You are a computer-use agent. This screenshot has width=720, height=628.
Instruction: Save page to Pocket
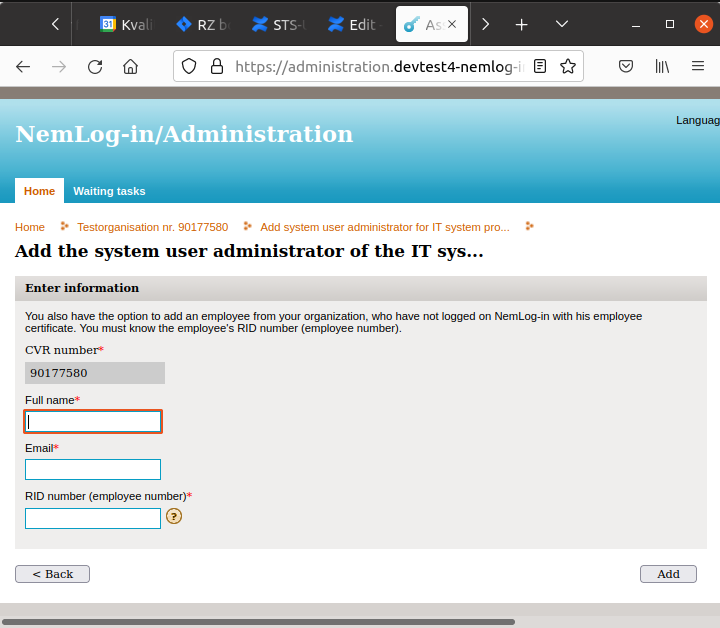626,67
